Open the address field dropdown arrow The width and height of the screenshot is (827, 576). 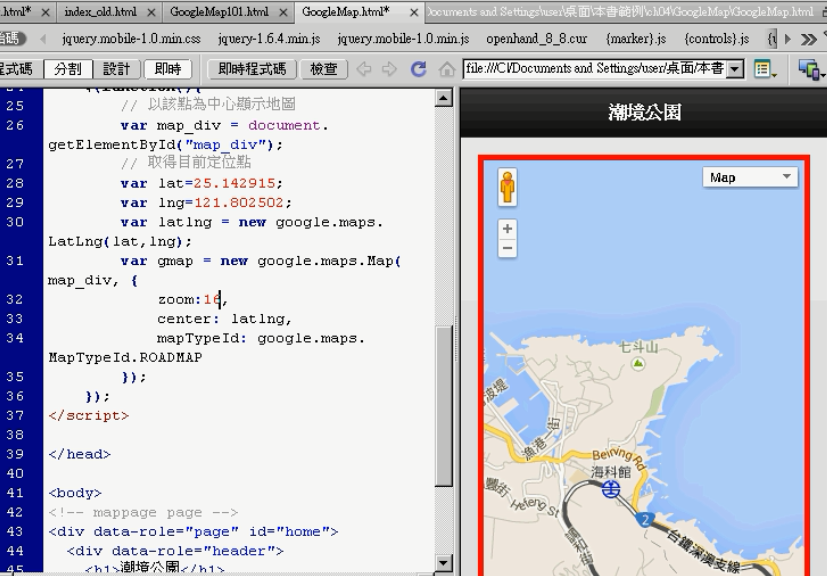(x=735, y=69)
